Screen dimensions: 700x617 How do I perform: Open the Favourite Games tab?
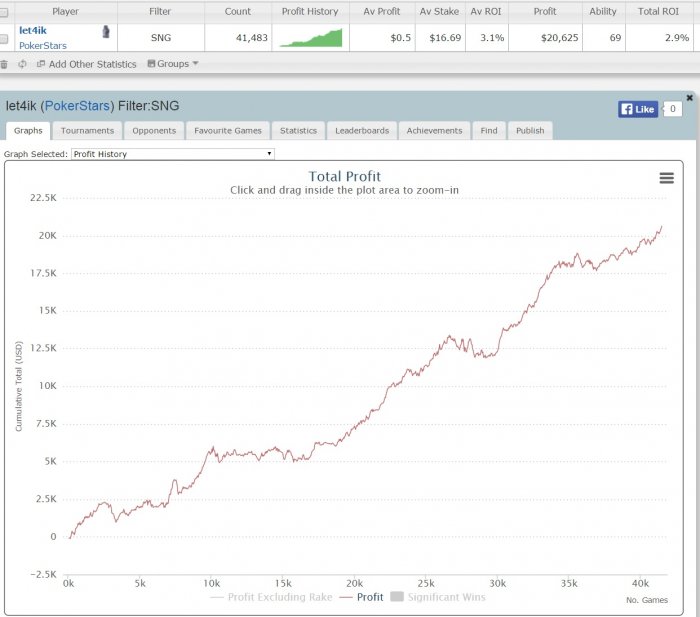tap(228, 130)
